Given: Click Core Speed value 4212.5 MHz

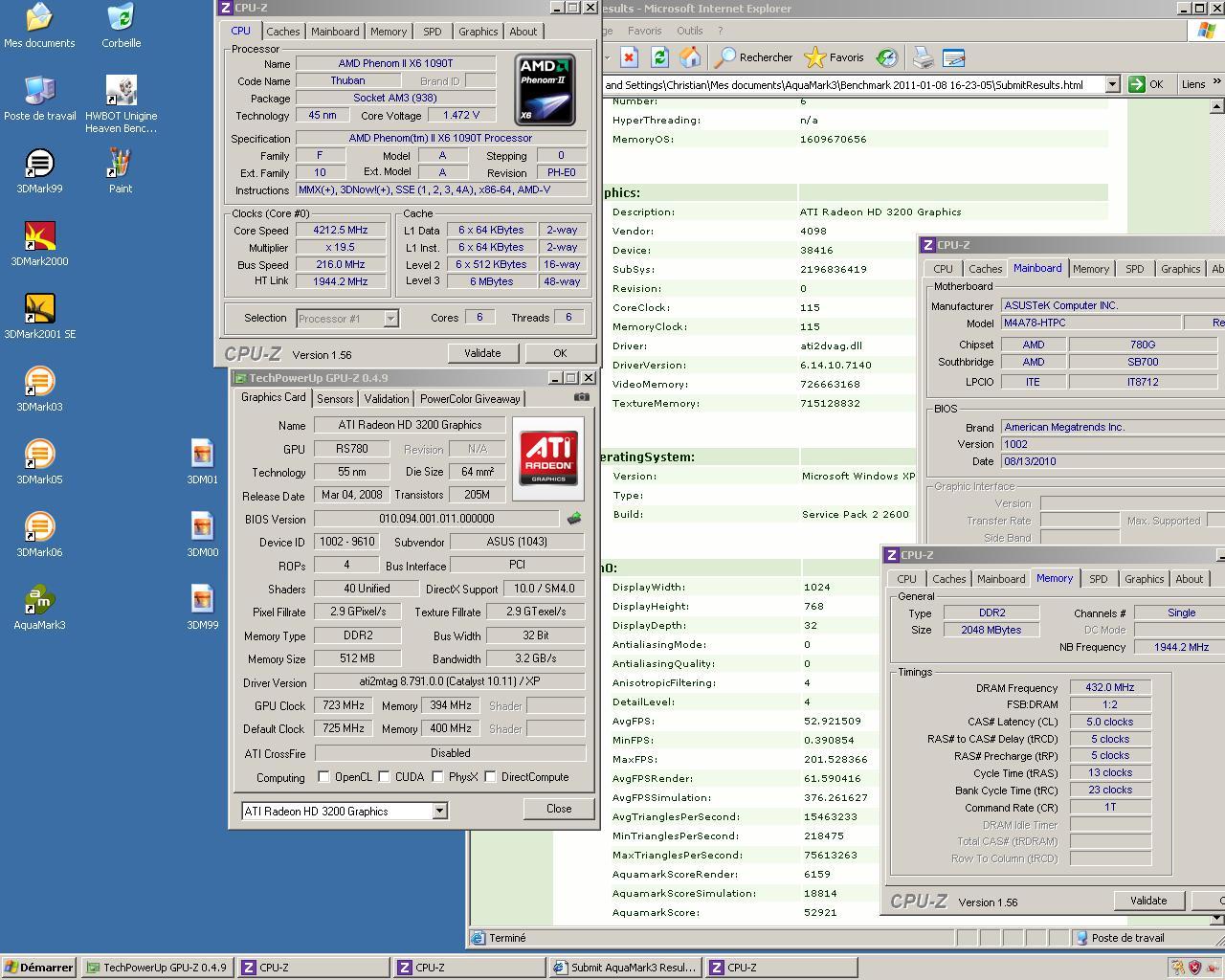Looking at the screenshot, I should pyautogui.click(x=340, y=231).
